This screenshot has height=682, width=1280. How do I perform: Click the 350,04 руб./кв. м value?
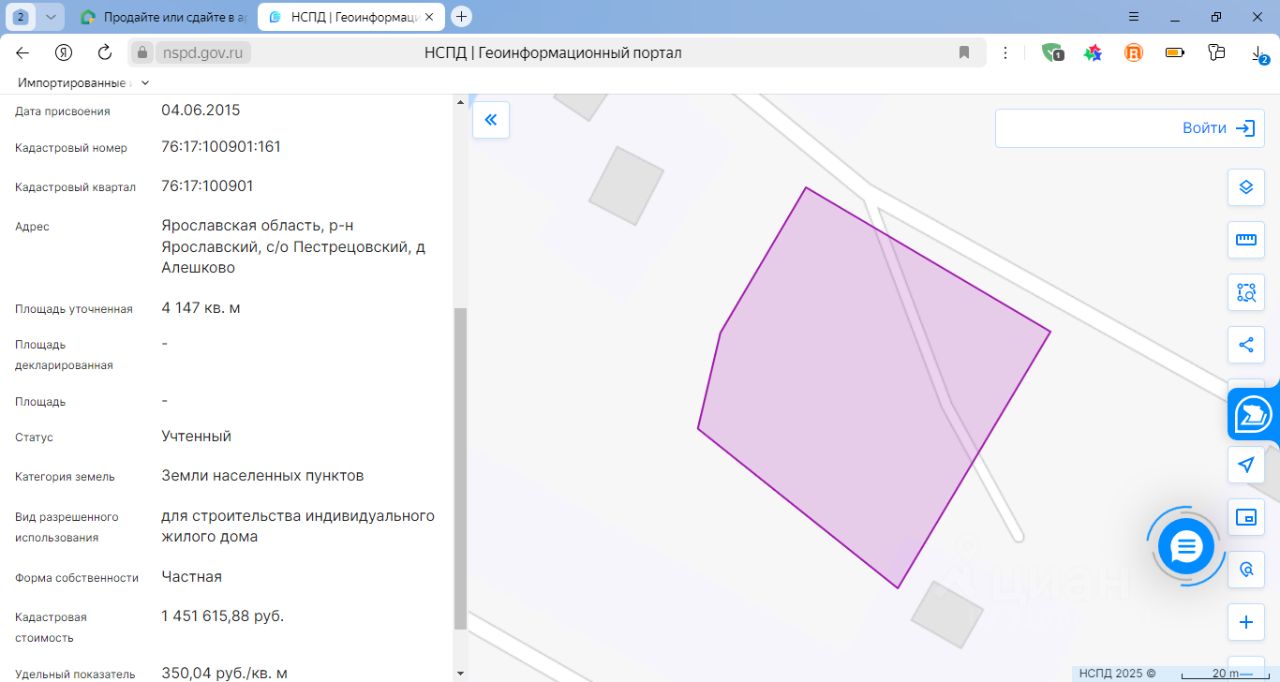click(x=224, y=673)
